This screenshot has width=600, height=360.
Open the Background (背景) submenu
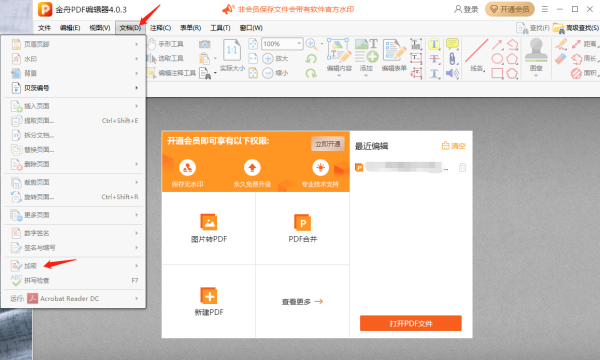[73, 73]
